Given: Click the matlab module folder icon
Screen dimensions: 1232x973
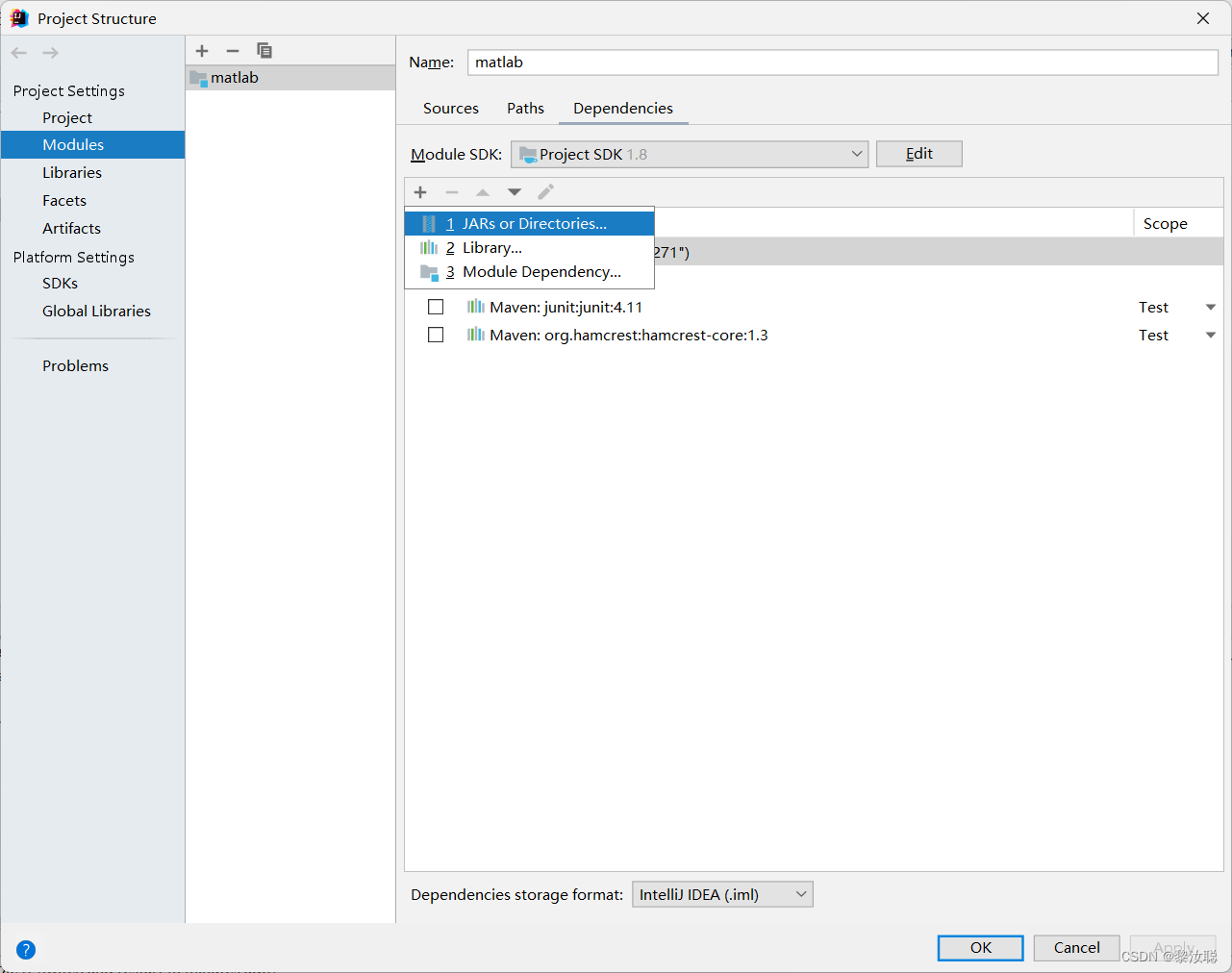Looking at the screenshot, I should [199, 78].
